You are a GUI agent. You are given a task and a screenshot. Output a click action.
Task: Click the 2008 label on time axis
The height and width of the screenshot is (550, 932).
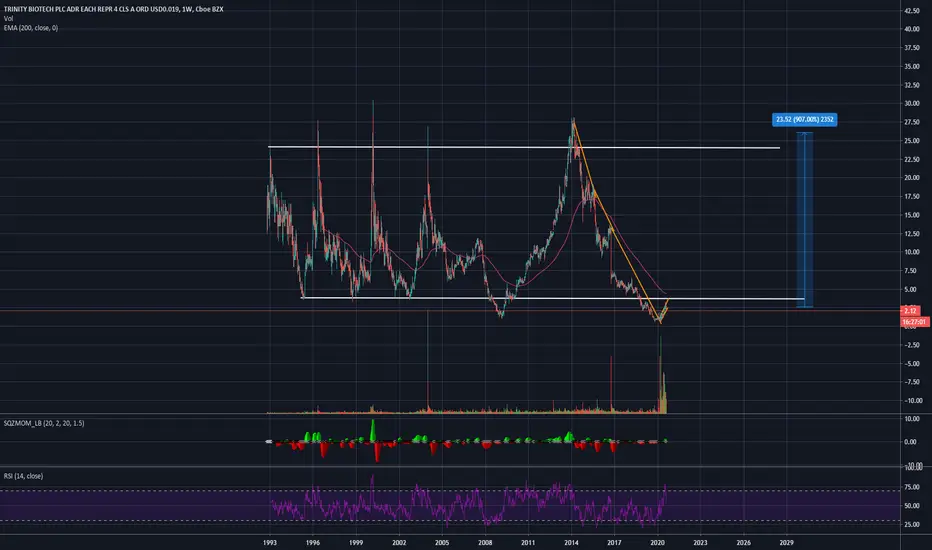485,542
